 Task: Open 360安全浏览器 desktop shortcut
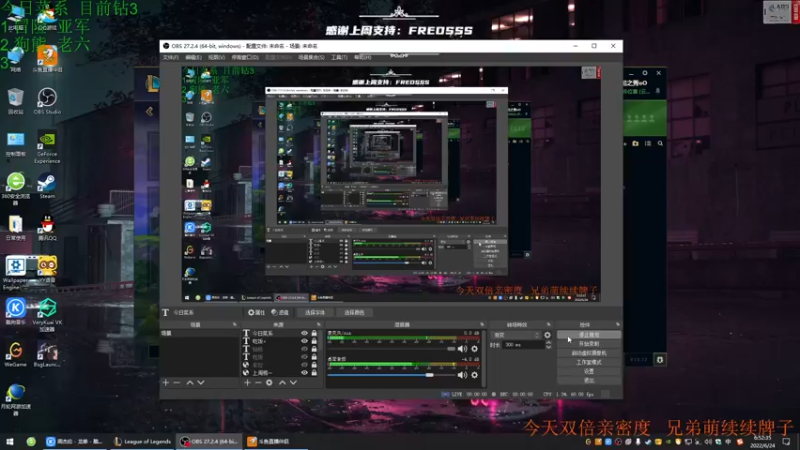point(15,189)
